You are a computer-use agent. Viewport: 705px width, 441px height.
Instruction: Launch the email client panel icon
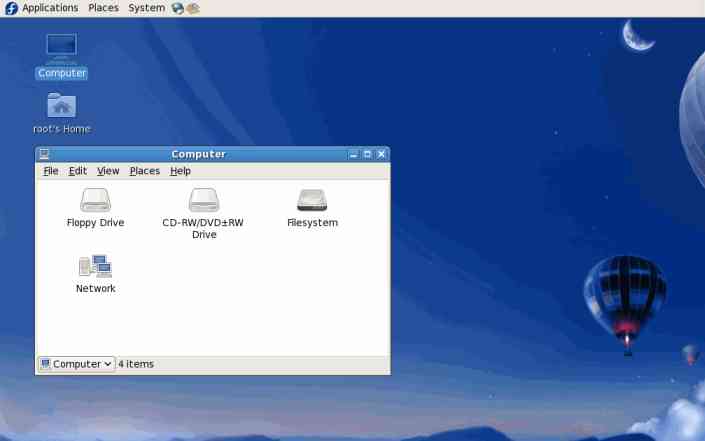point(193,8)
